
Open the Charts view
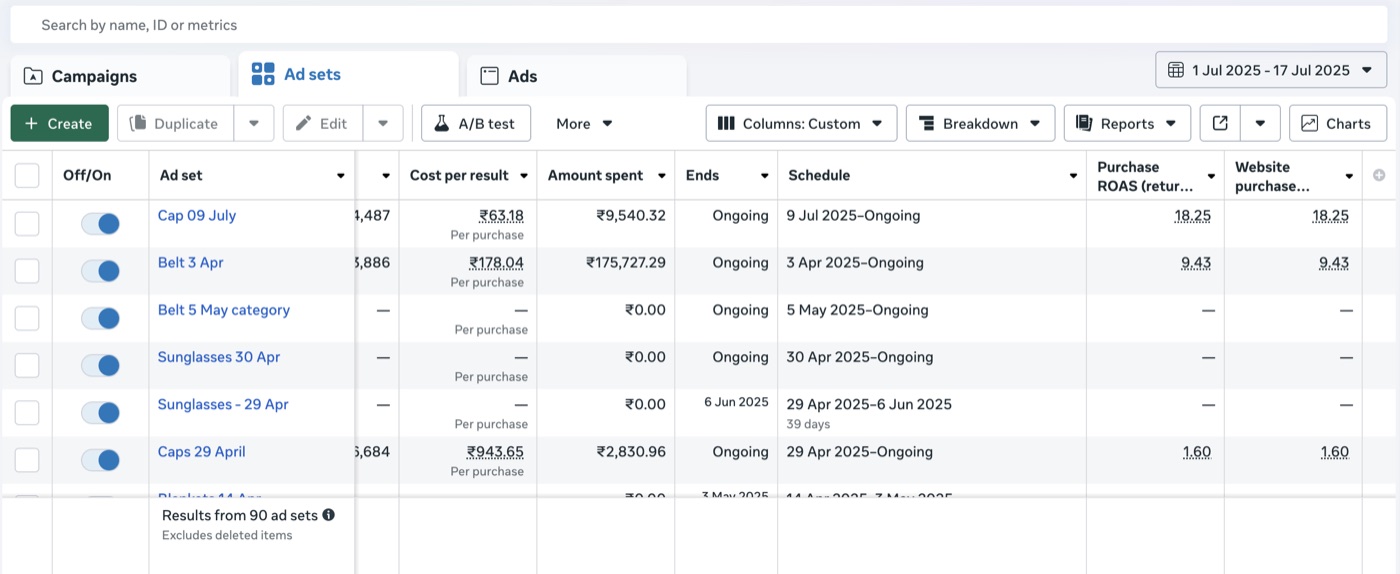pyautogui.click(x=1338, y=123)
